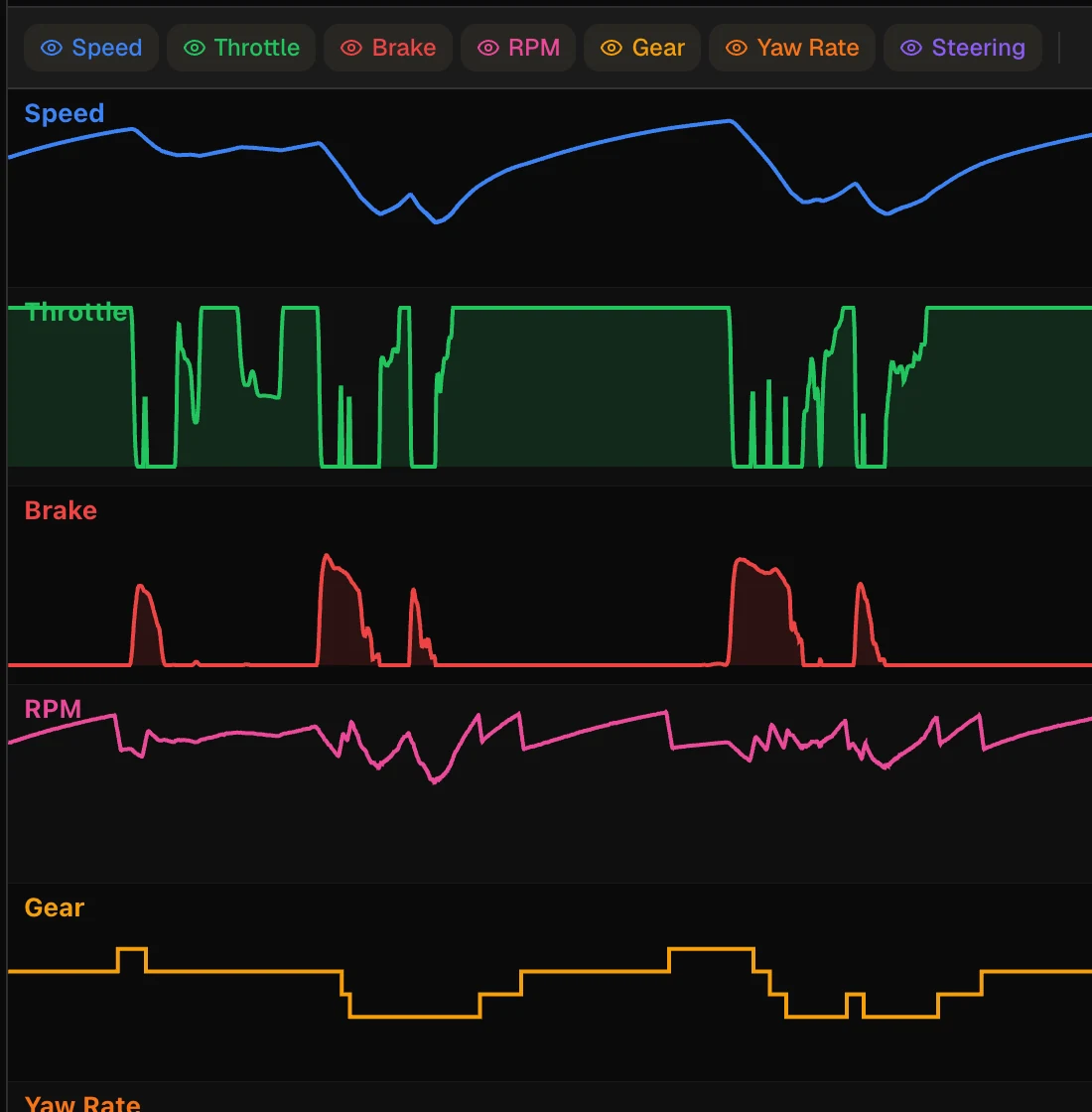This screenshot has width=1092, height=1112.
Task: Click the blue "Speed" chart title
Action: (65, 113)
